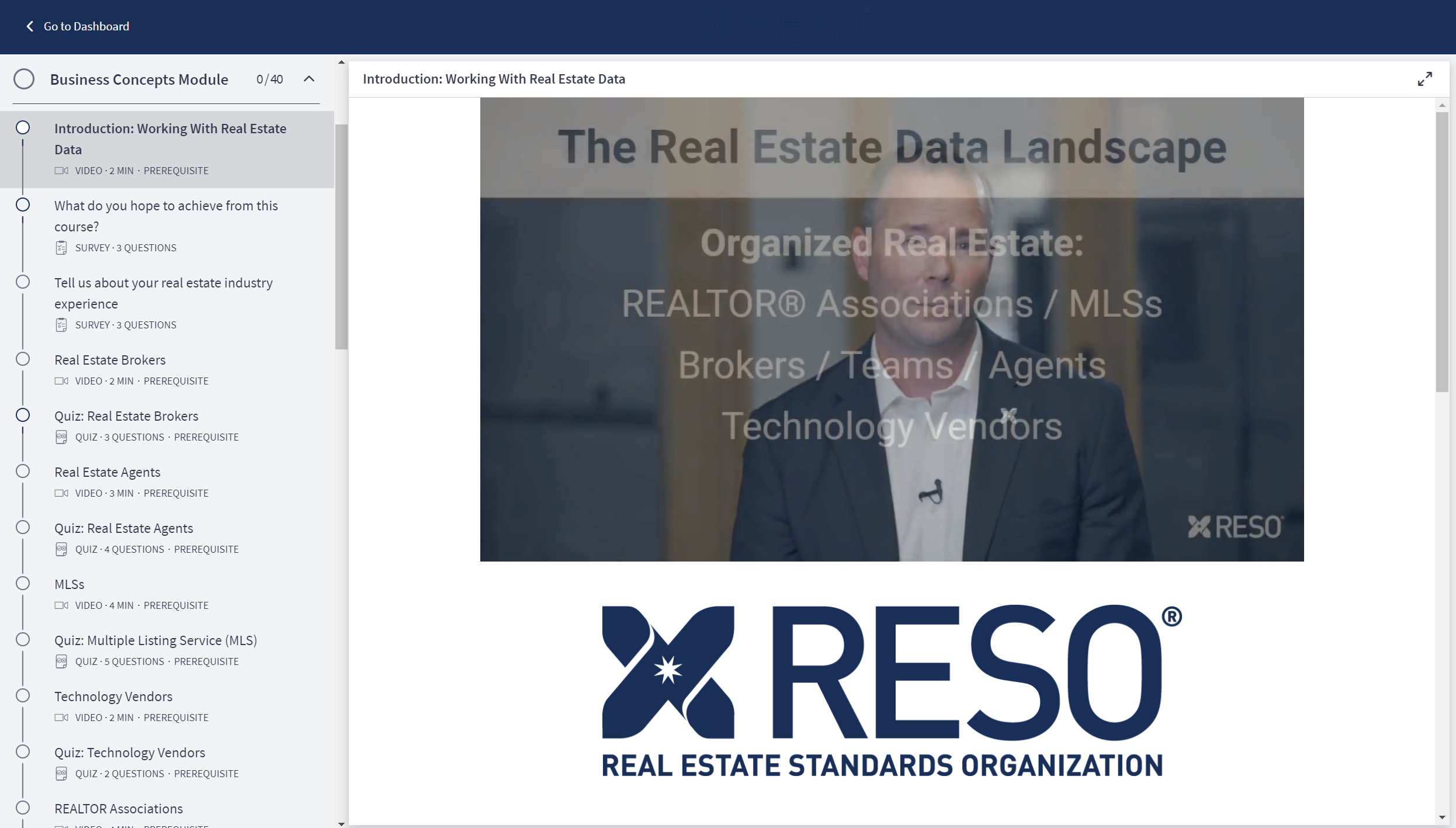Click the quiz icon beside Quiz: Multiple Listing Service (MLS)

61,661
